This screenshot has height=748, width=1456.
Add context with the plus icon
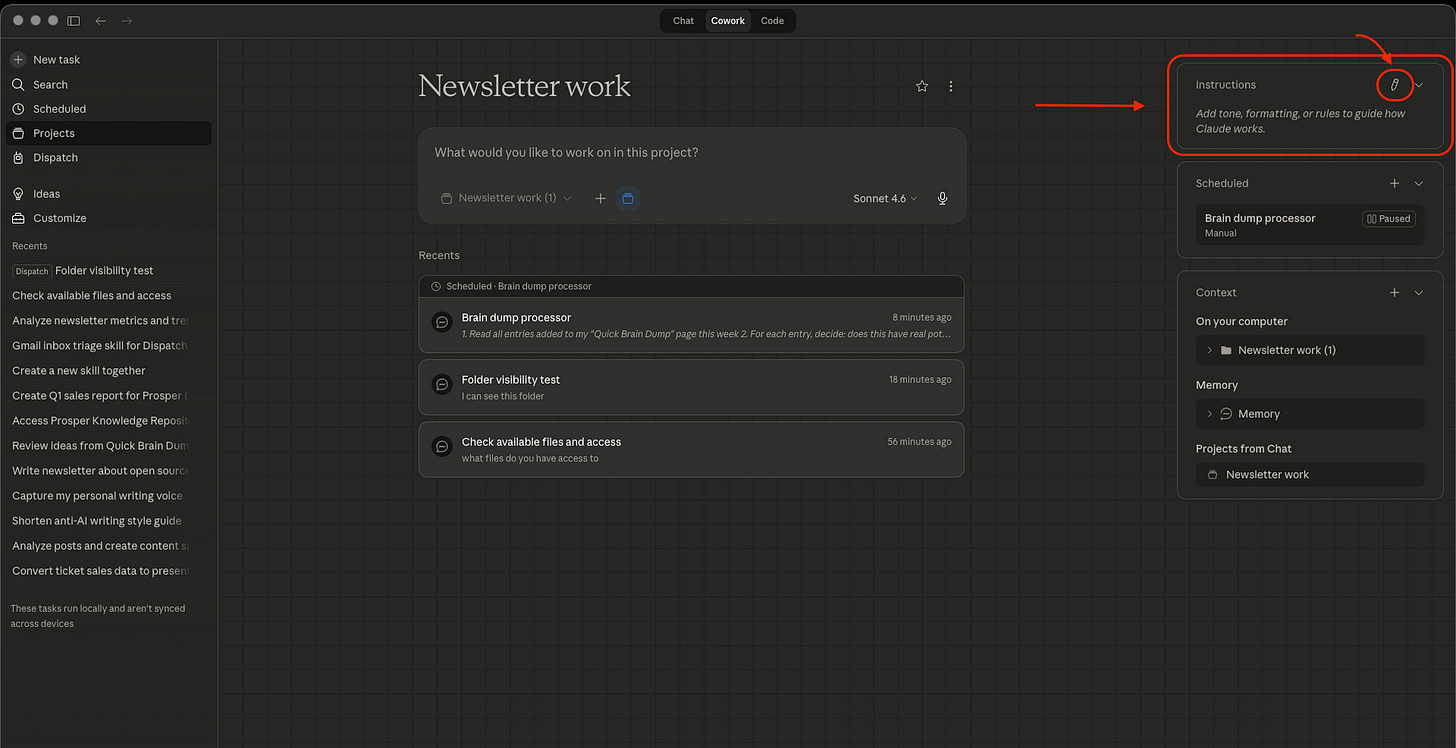1395,293
